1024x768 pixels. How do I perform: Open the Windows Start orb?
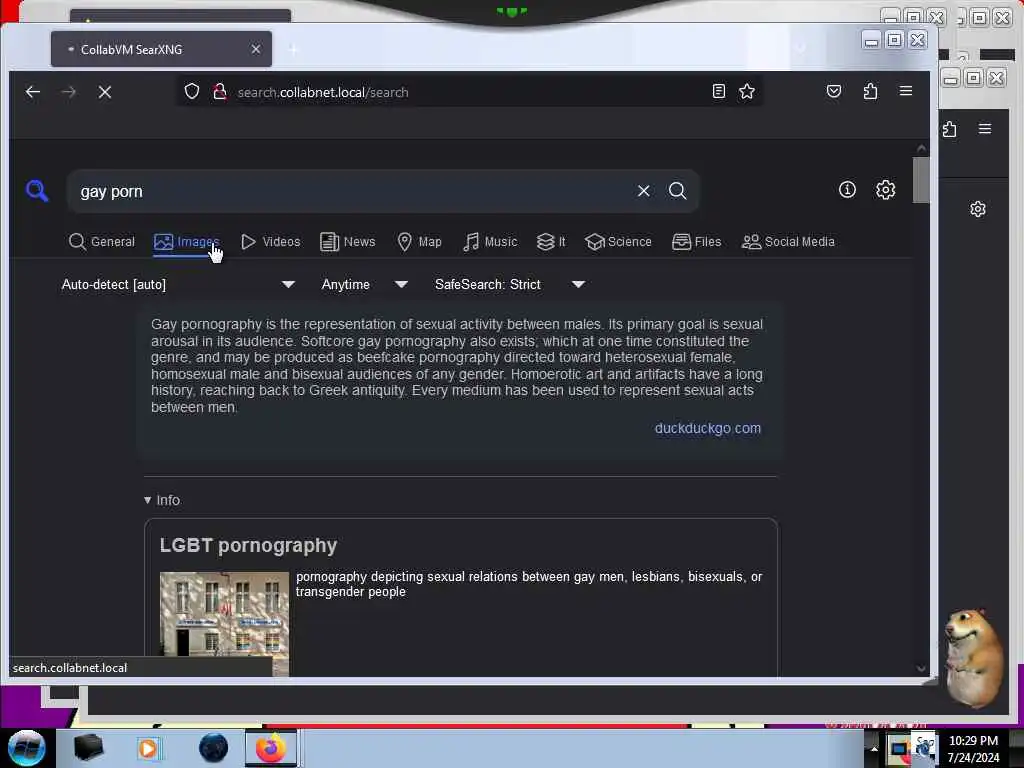click(x=26, y=748)
